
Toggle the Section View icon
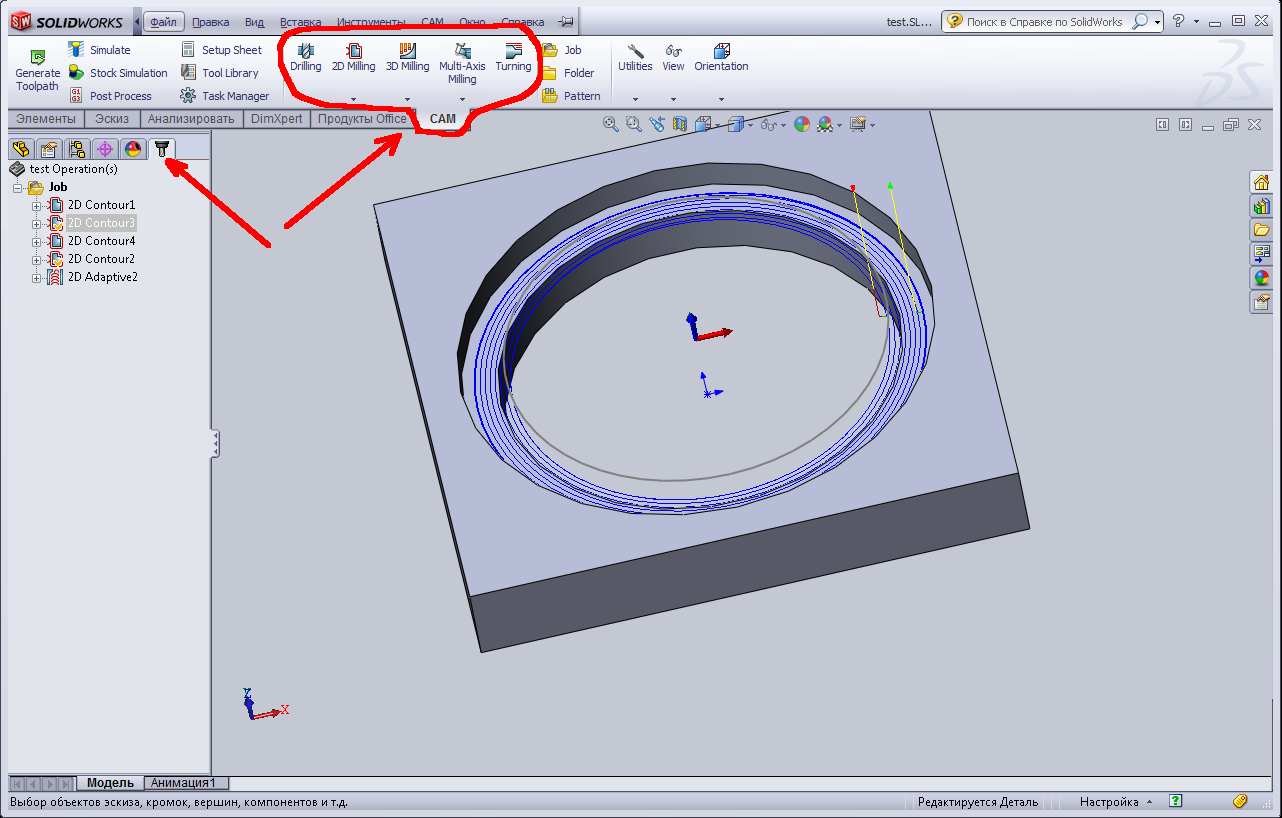[680, 124]
